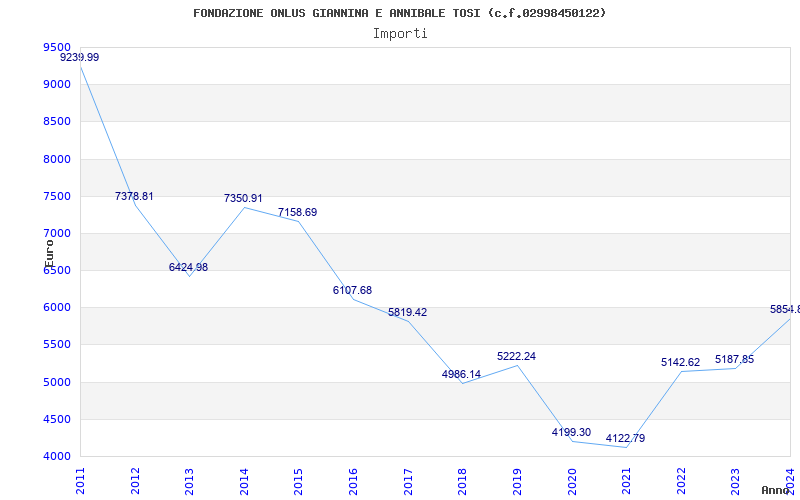Select the 2014 year axis label
Screen dimensions: 800x500
point(244,481)
